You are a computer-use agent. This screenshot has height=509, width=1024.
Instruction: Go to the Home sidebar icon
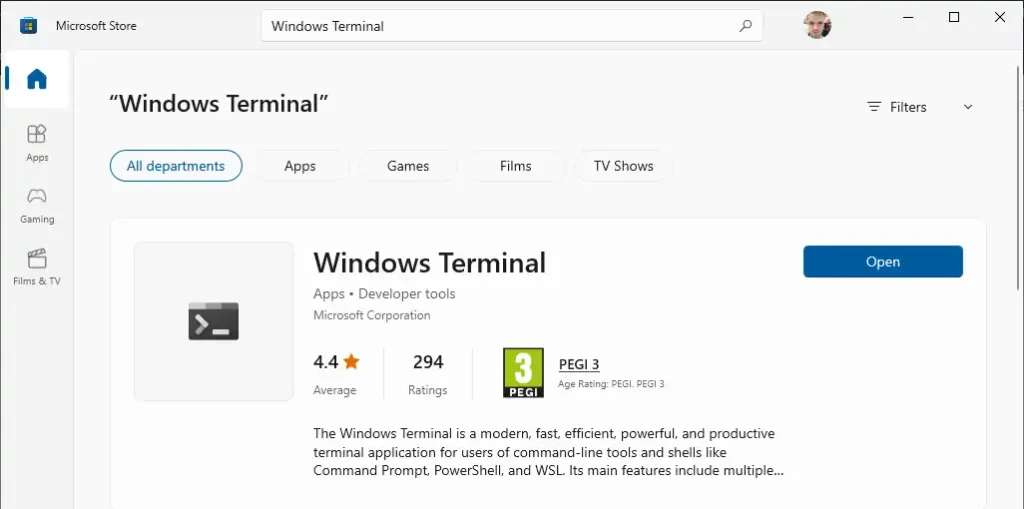pyautogui.click(x=37, y=79)
